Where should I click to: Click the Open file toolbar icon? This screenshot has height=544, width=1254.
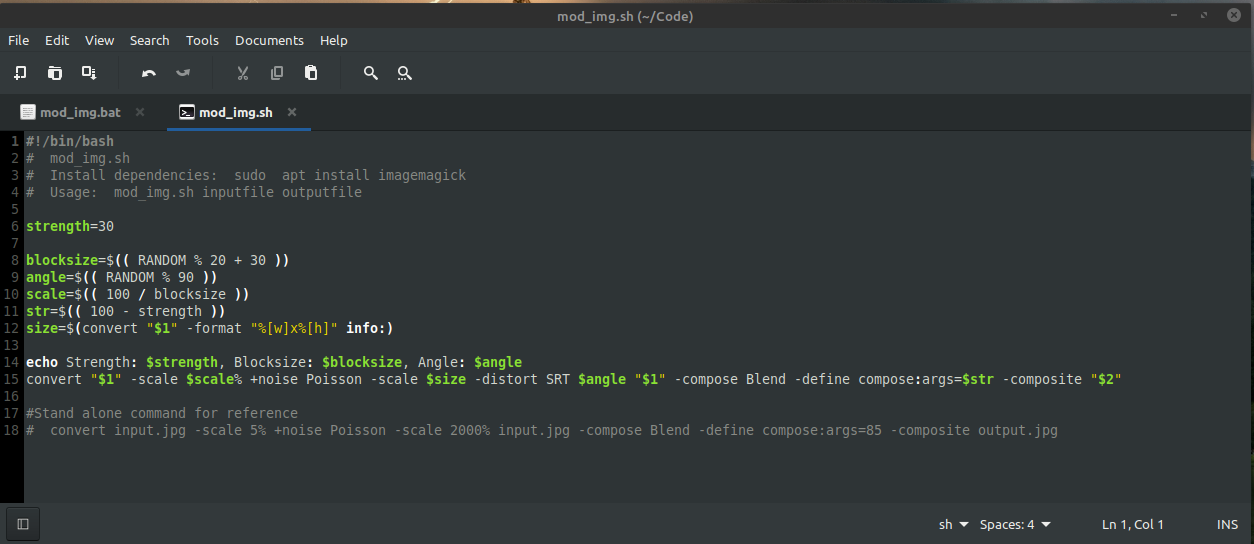(x=55, y=73)
